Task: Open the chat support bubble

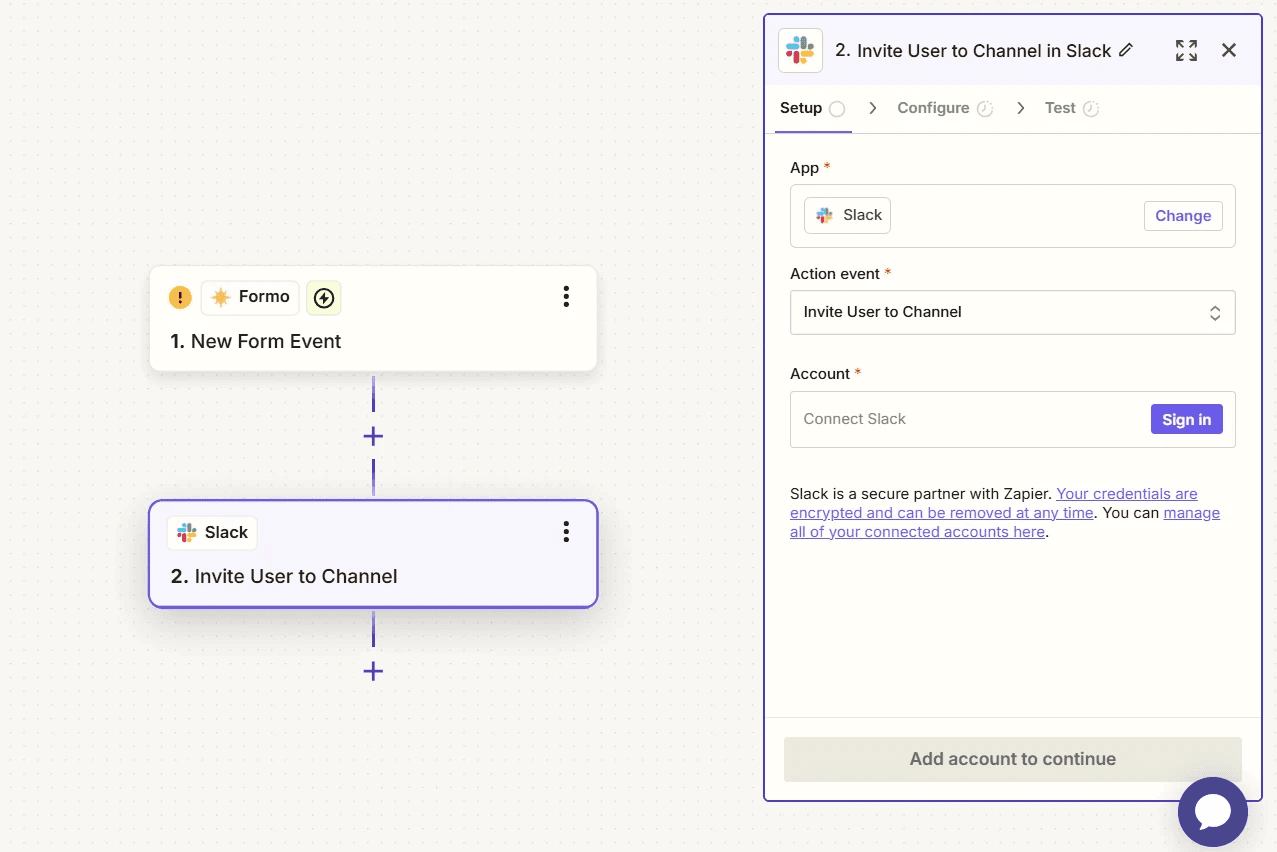Action: (x=1213, y=812)
